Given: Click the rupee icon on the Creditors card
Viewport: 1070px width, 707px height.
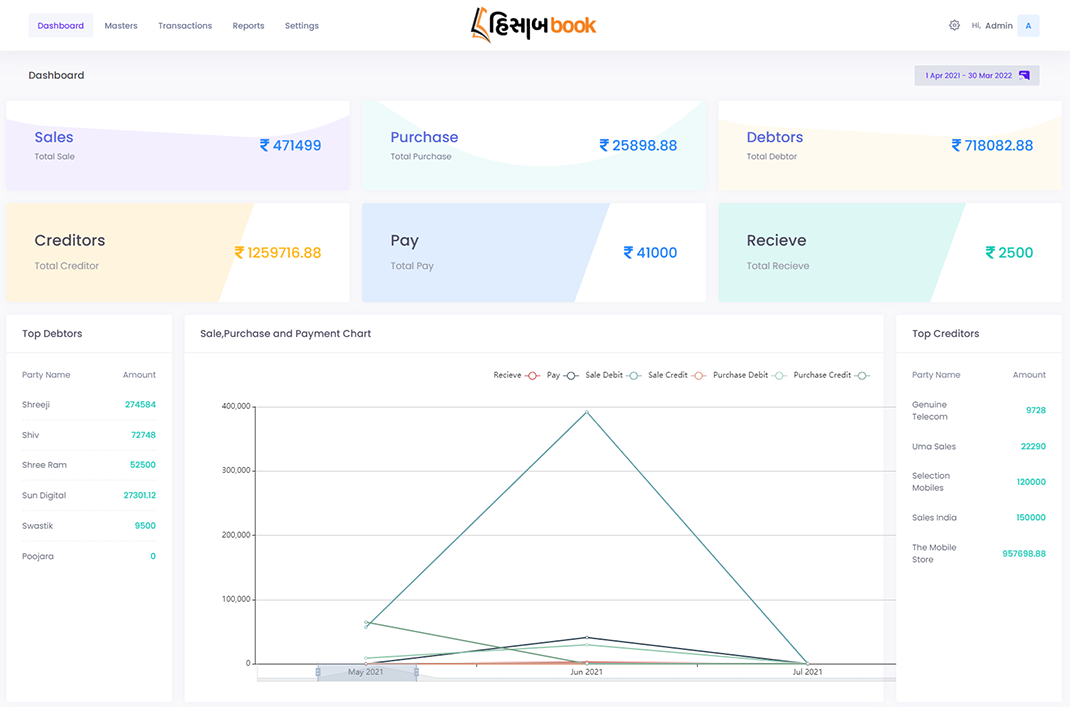Looking at the screenshot, I should coord(240,253).
